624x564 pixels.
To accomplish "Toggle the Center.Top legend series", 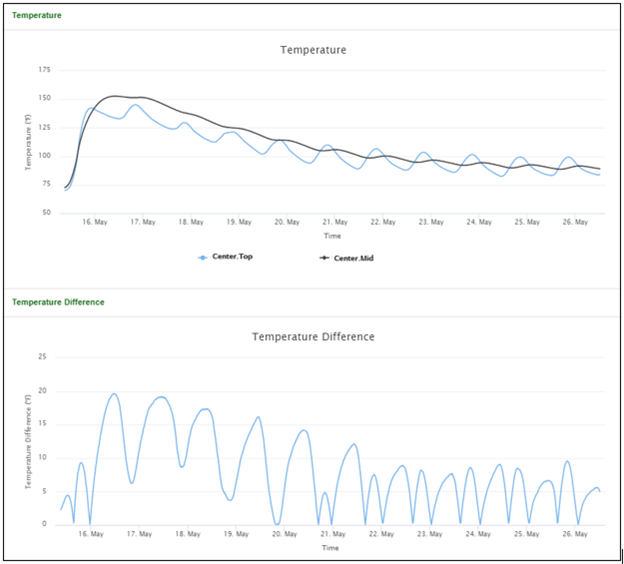I will pos(225,257).
